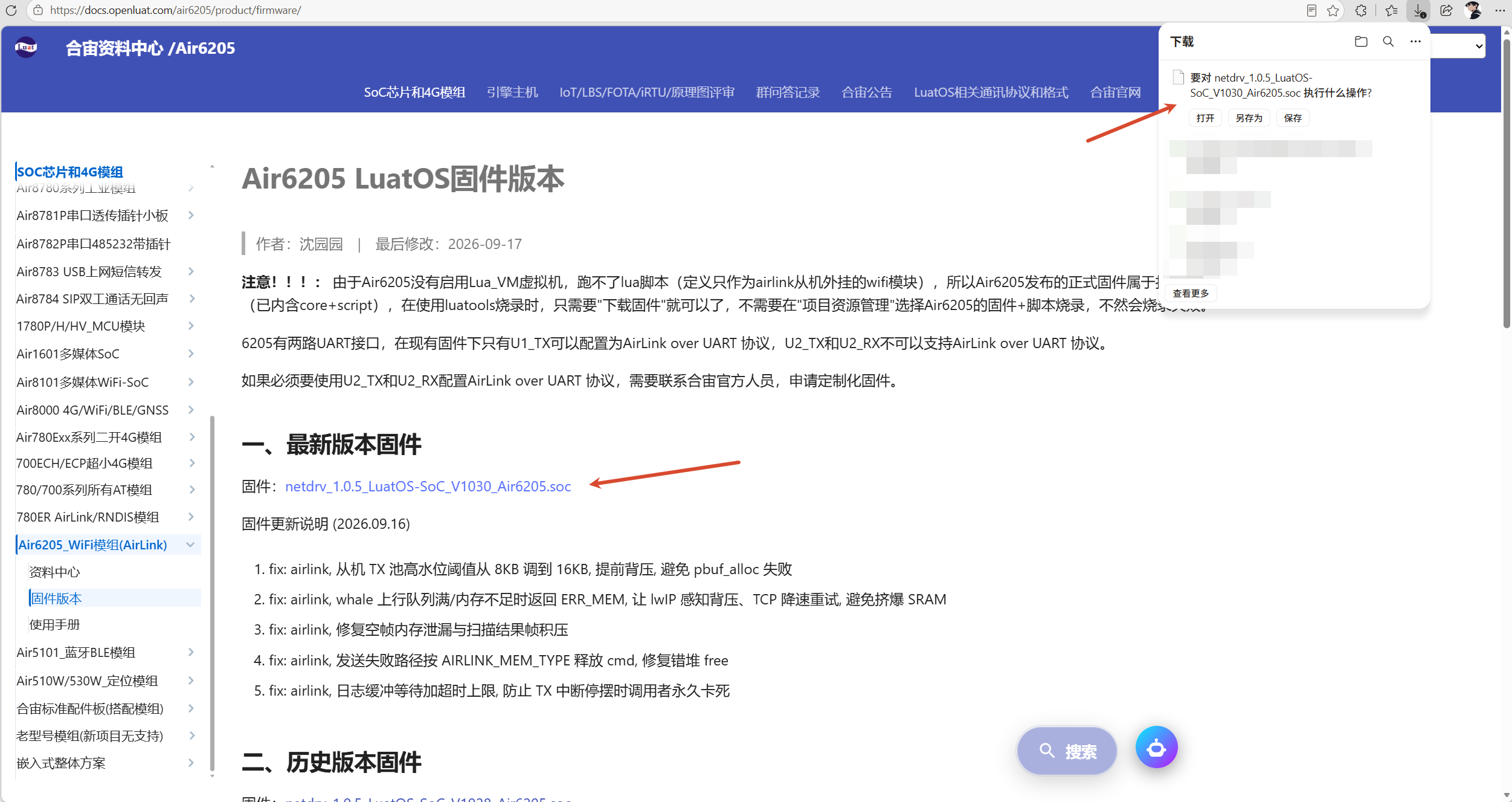The image size is (1512, 802).
Task: Click the site lock icon in address bar
Action: coord(38,10)
